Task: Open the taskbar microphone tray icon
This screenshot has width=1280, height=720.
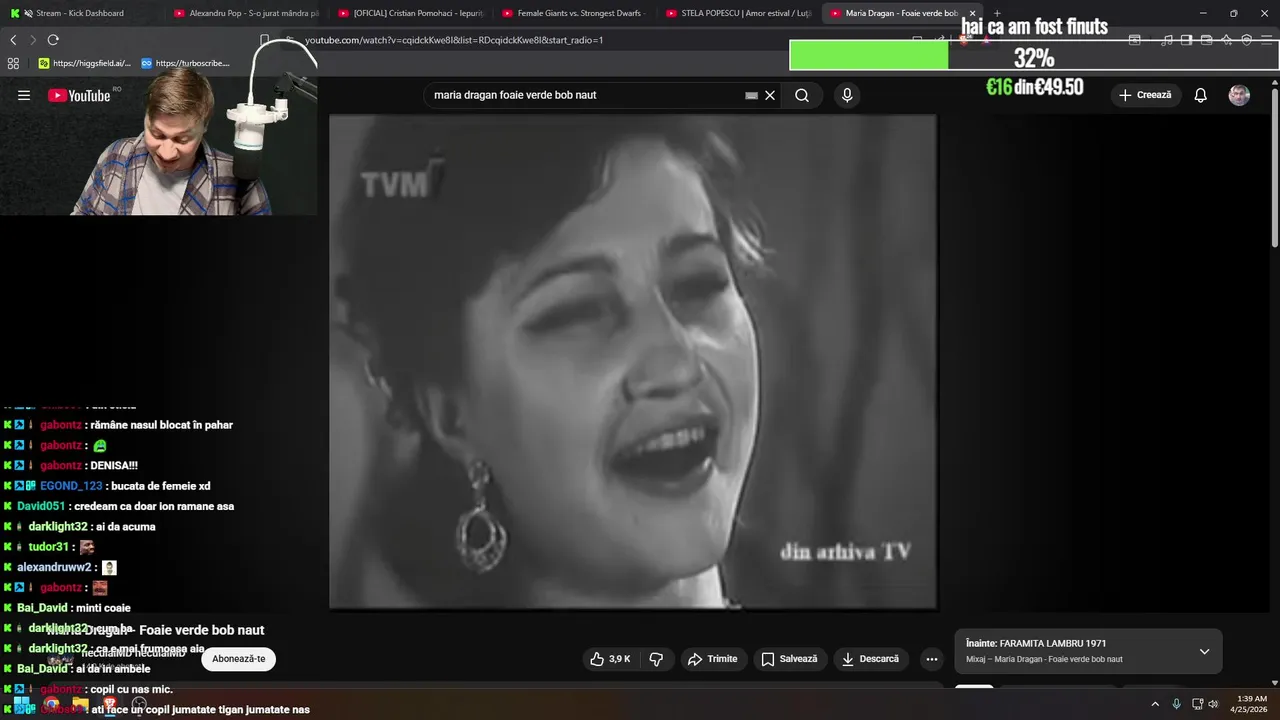Action: point(1176,704)
